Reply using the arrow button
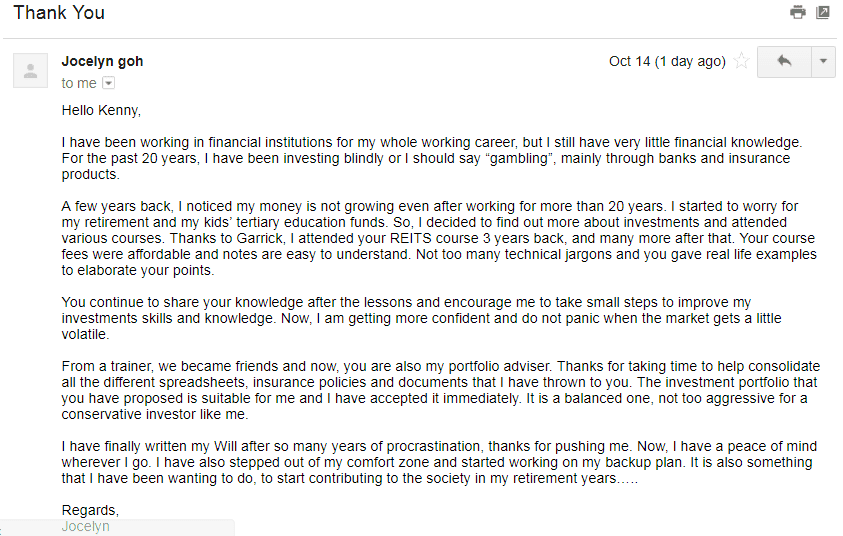This screenshot has width=843, height=536. point(784,61)
